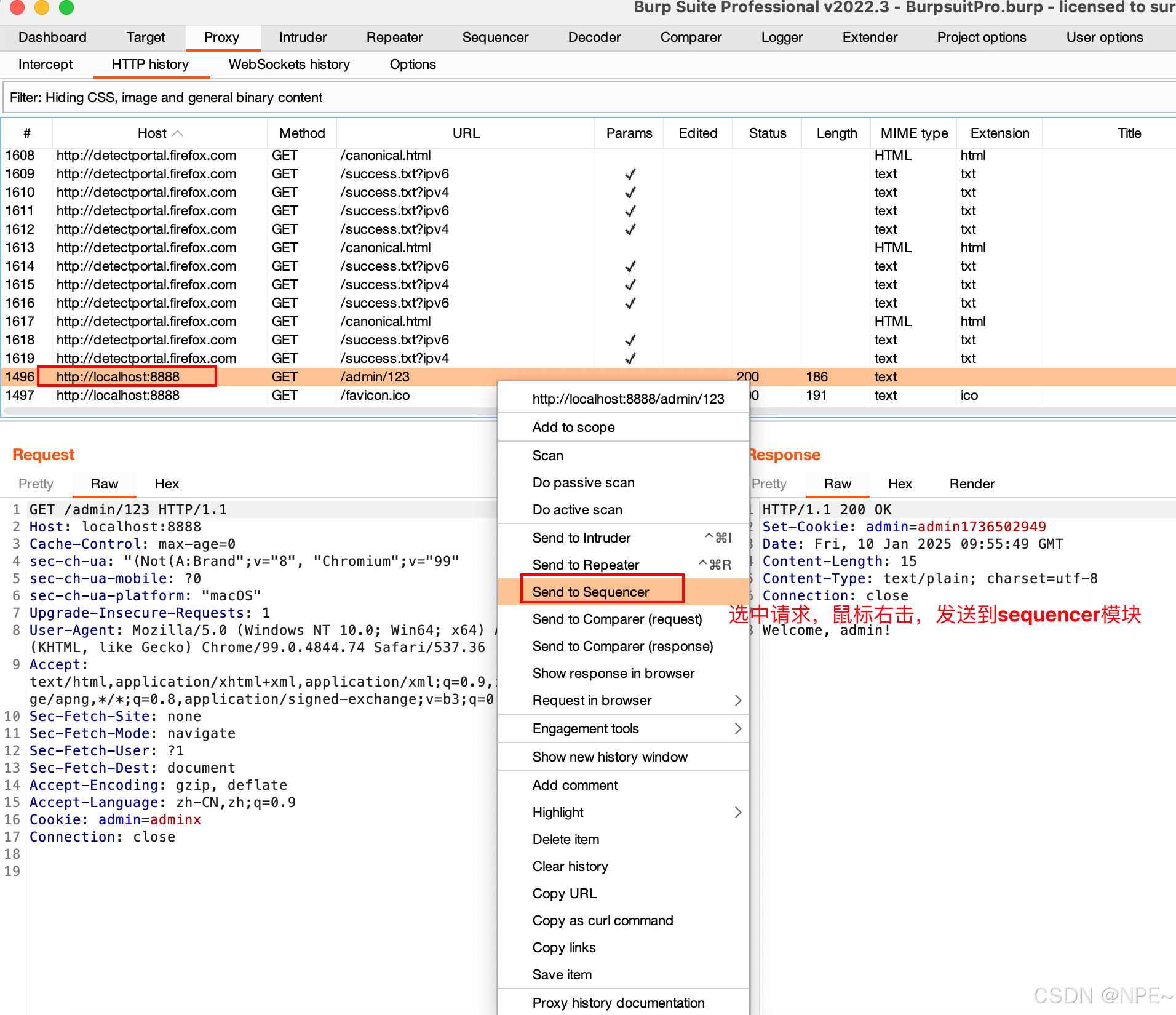
Task: Choose Delete item from menu
Action: (624, 840)
